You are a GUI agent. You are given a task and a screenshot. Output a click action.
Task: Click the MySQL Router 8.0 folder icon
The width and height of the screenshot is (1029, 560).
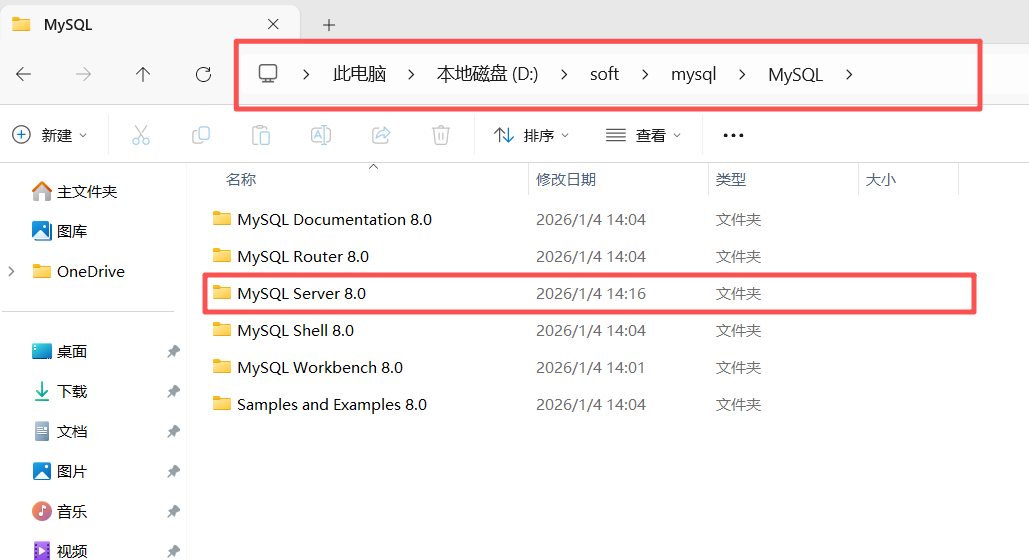click(222, 255)
